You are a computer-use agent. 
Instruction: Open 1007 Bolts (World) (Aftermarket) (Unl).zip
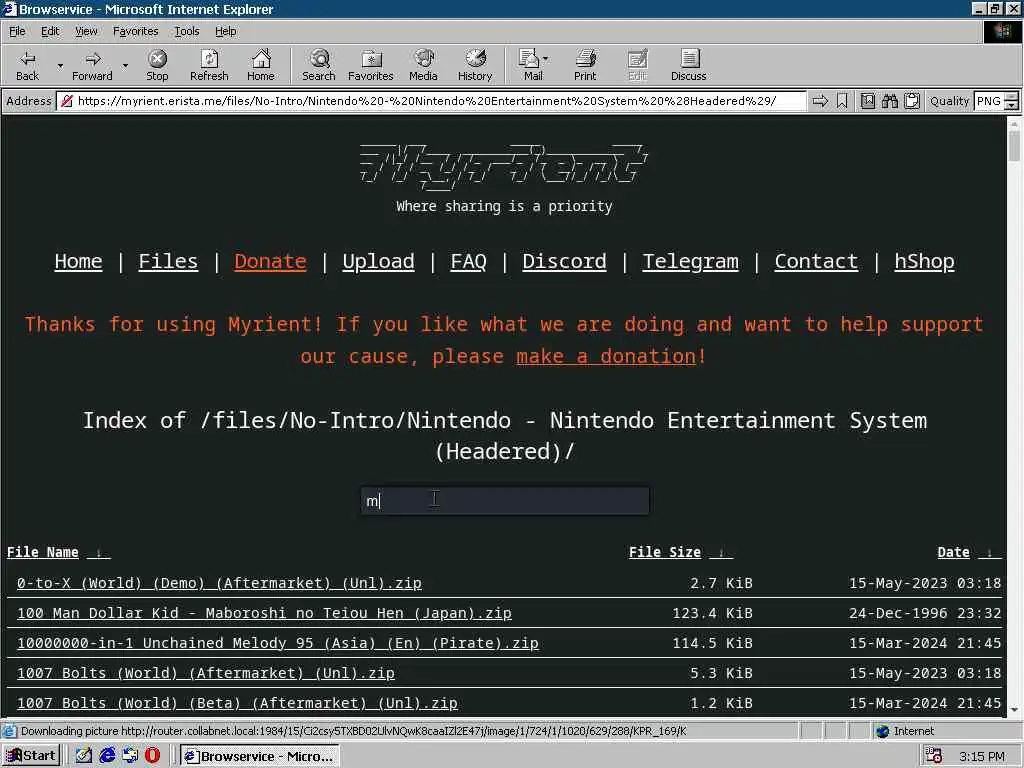(206, 673)
